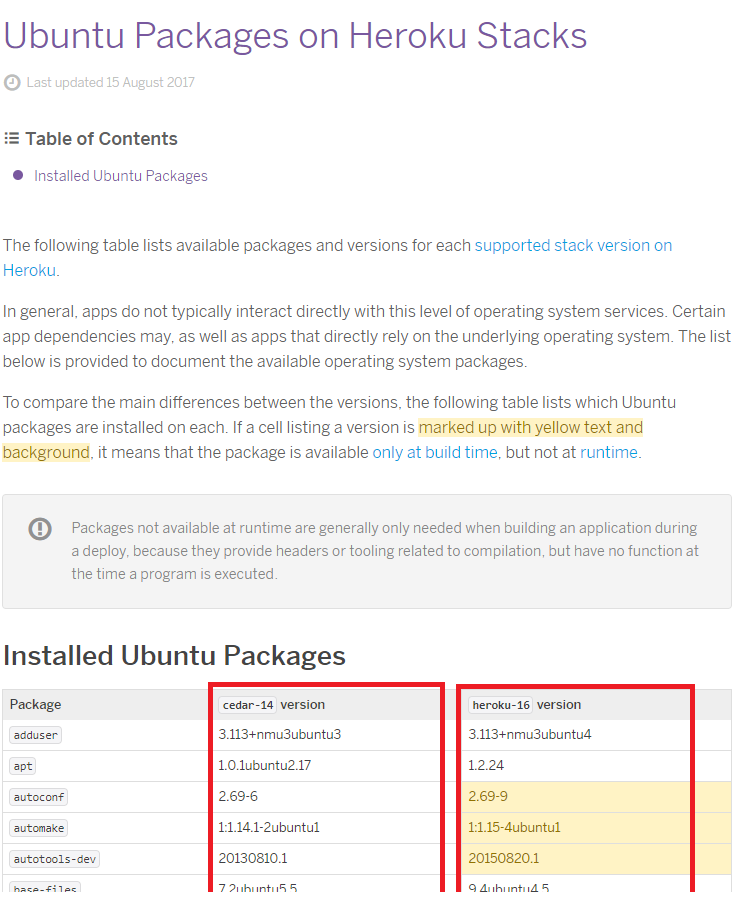Select the autoconf package tag
This screenshot has height=915, width=739.
39,797
